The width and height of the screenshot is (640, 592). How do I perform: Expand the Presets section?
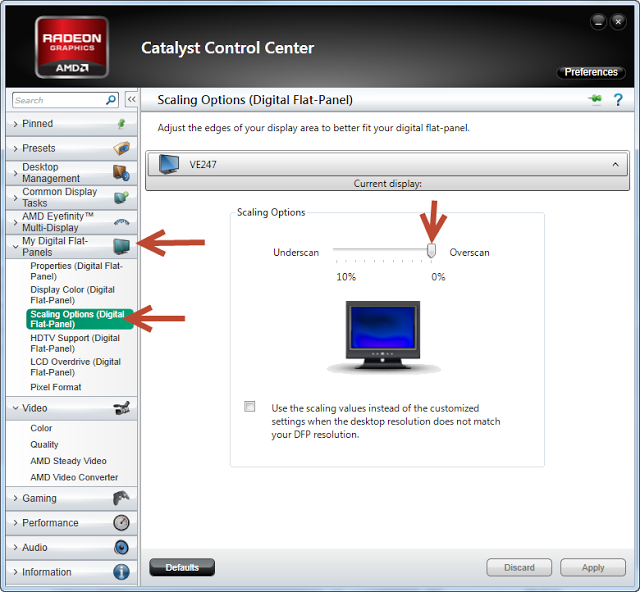16,149
